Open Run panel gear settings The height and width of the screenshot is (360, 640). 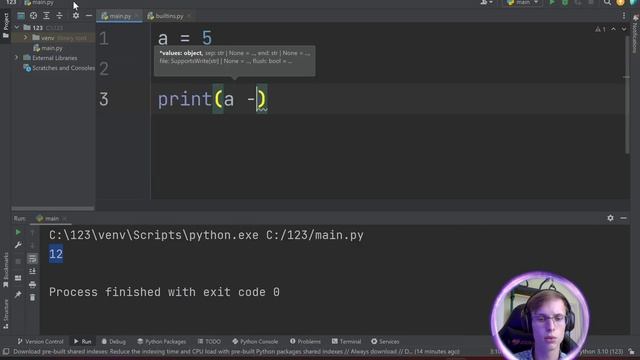[x=610, y=218]
